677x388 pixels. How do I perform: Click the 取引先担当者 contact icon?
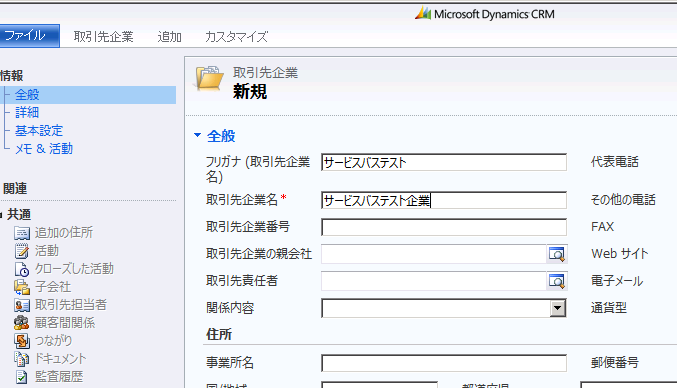tap(22, 305)
